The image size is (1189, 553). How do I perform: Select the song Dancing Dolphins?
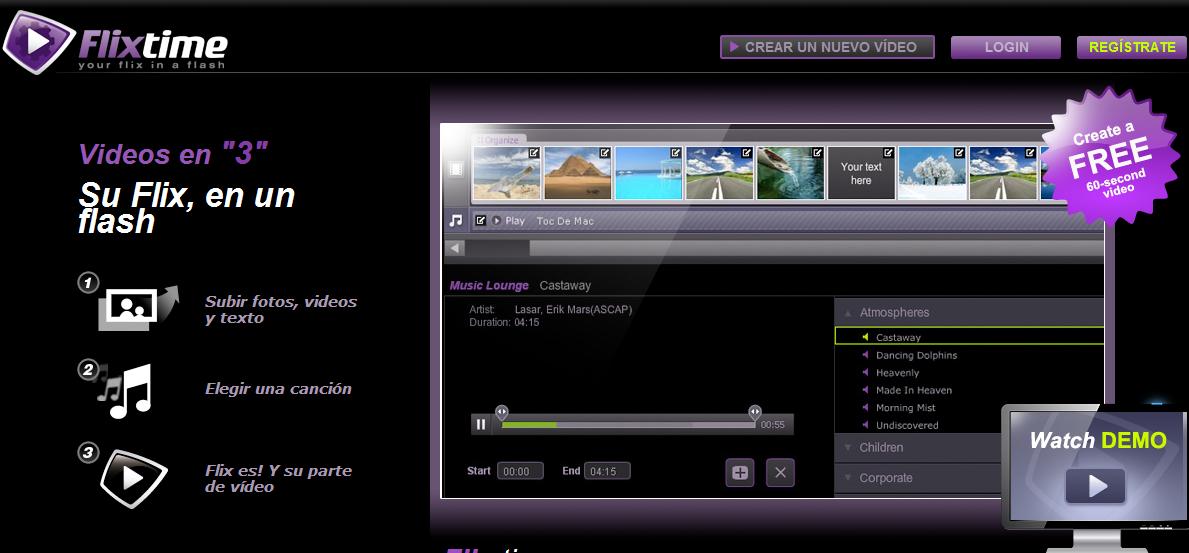[917, 355]
